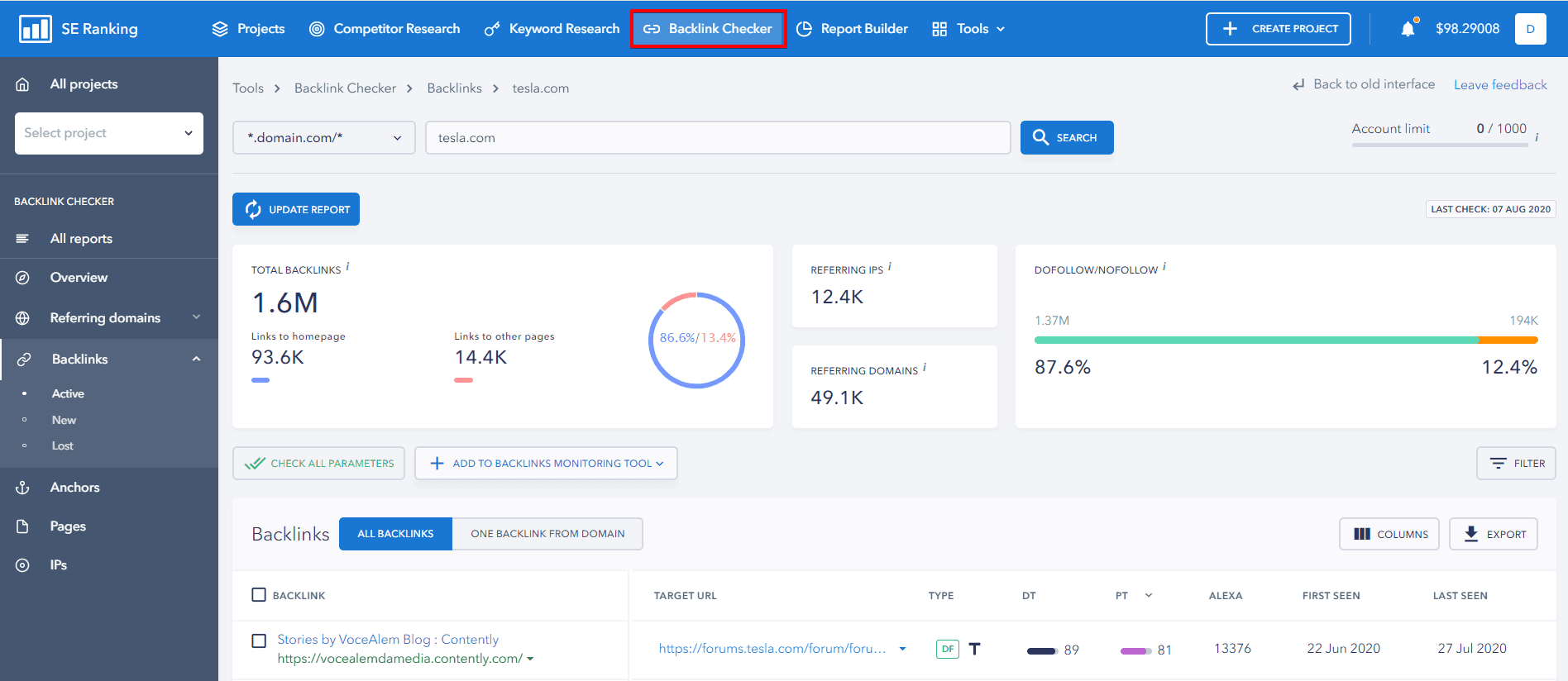The image size is (1568, 681).
Task: Click Check All Parameters button
Action: click(x=318, y=464)
